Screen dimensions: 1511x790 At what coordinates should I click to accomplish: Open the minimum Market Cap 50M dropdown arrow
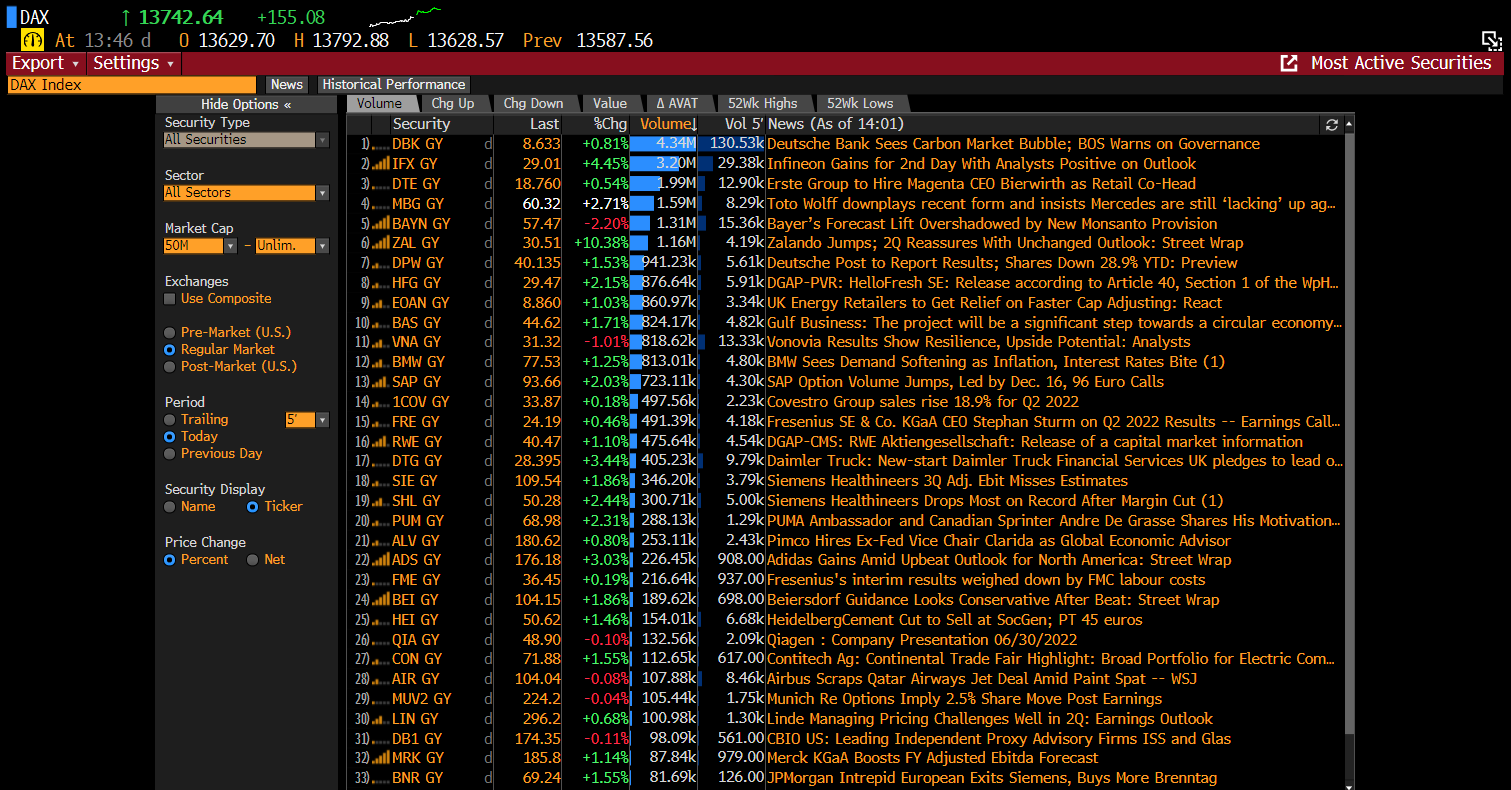[231, 246]
